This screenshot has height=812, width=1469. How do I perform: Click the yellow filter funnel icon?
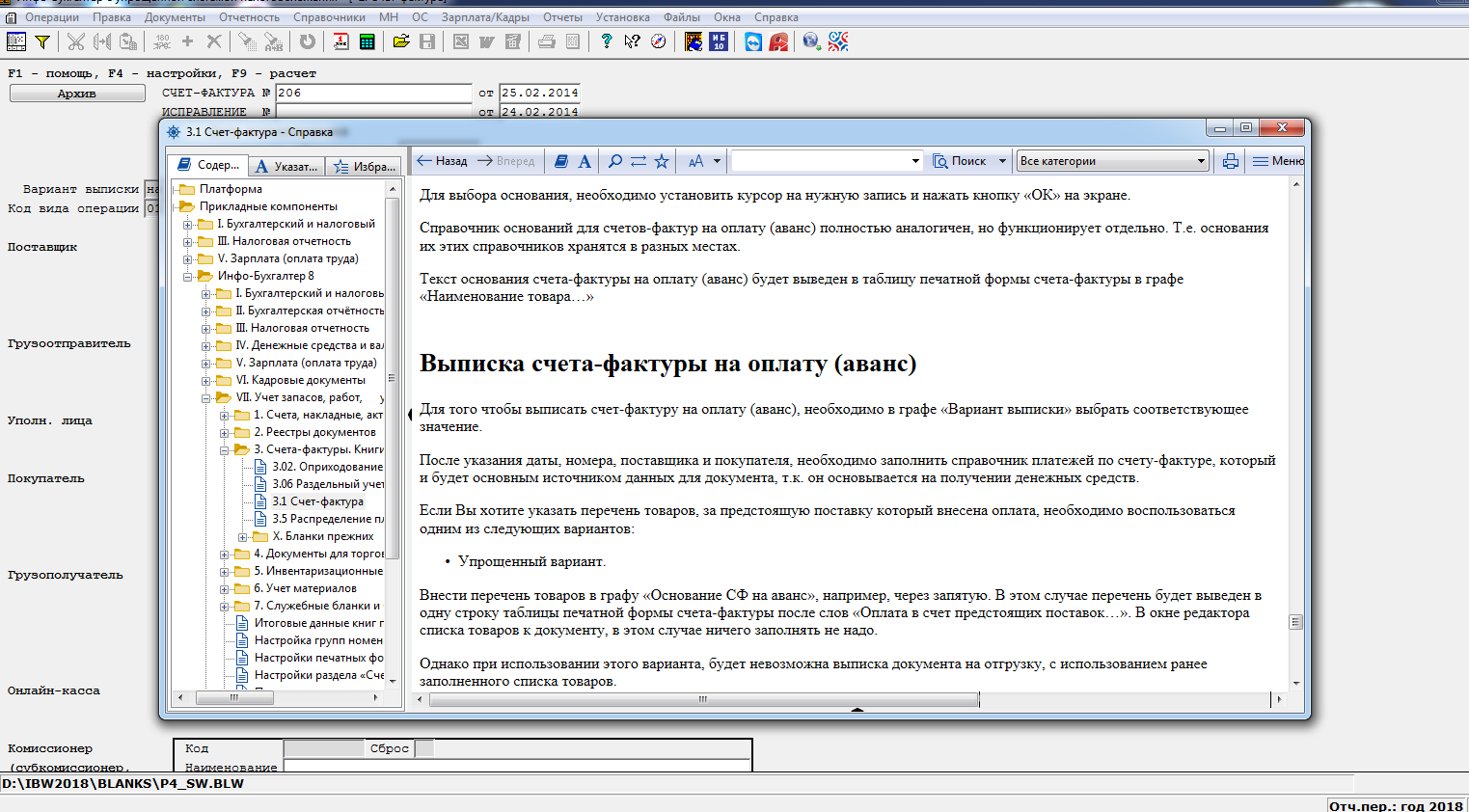tap(42, 41)
